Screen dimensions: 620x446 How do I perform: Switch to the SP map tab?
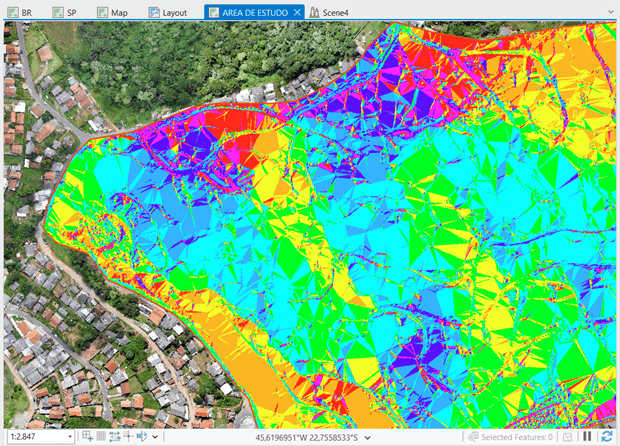[65, 13]
